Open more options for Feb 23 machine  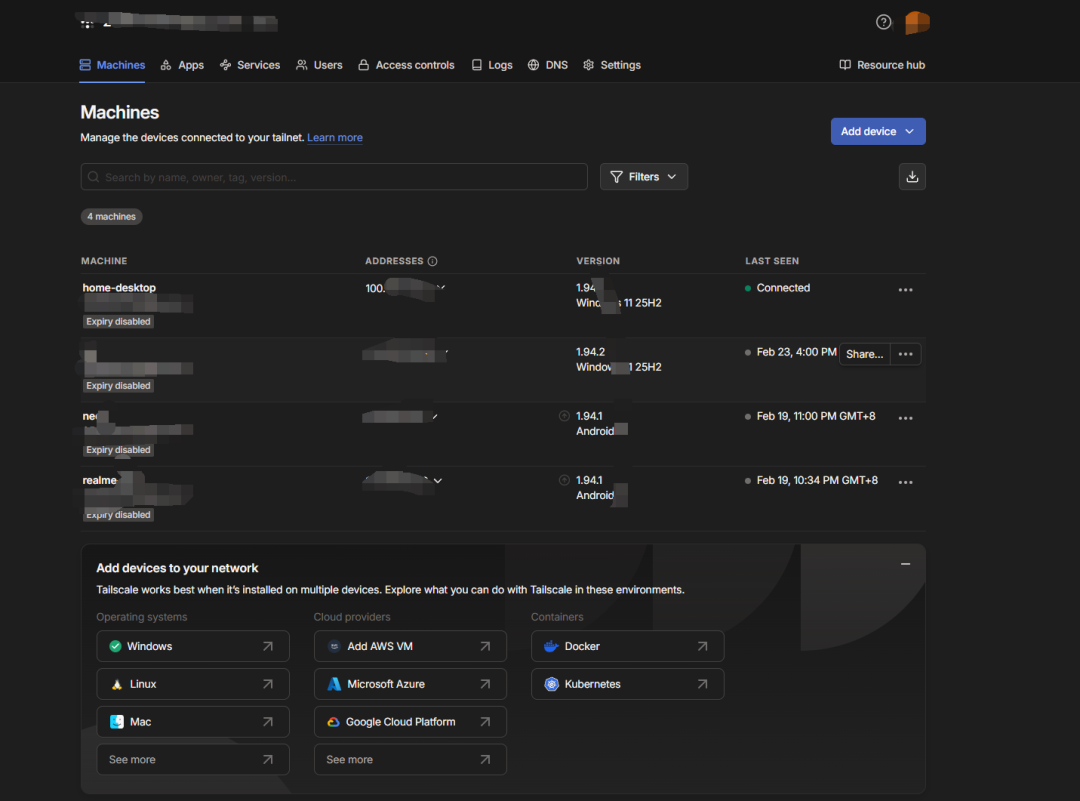[905, 354]
